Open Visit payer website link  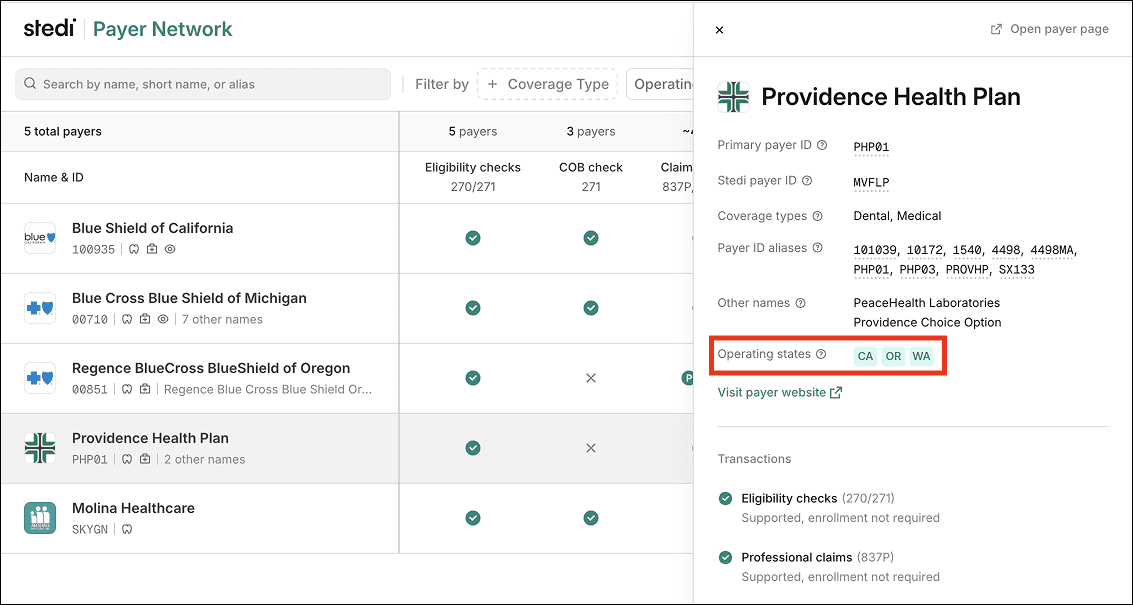[x=780, y=392]
